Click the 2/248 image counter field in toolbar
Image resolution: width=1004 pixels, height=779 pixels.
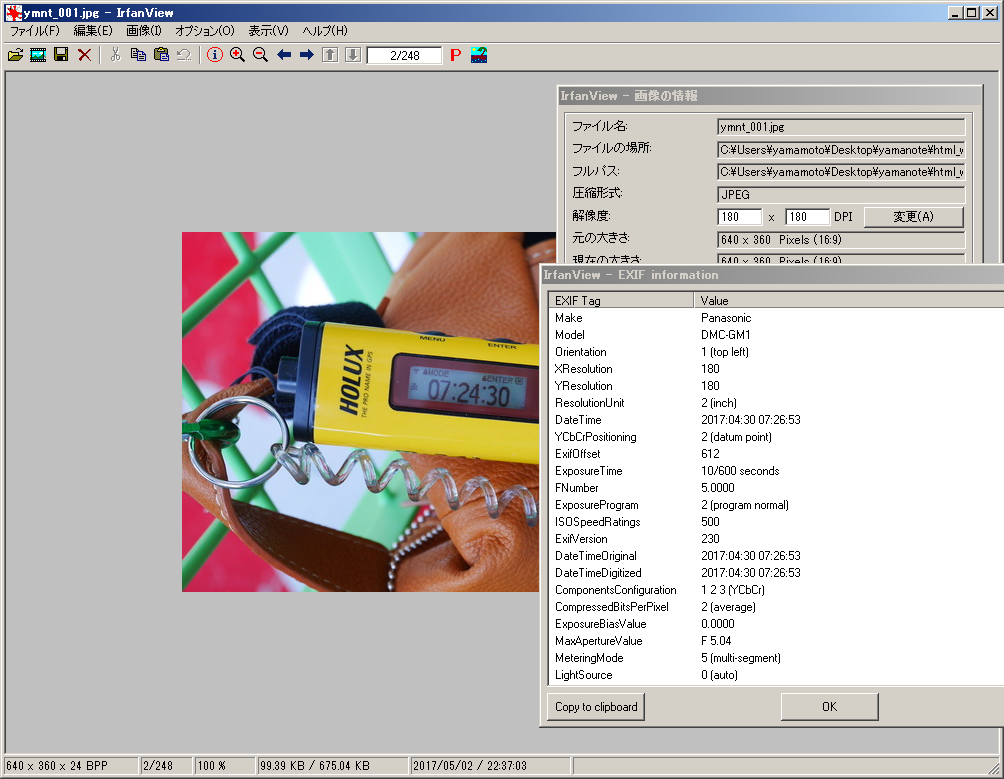pos(405,56)
